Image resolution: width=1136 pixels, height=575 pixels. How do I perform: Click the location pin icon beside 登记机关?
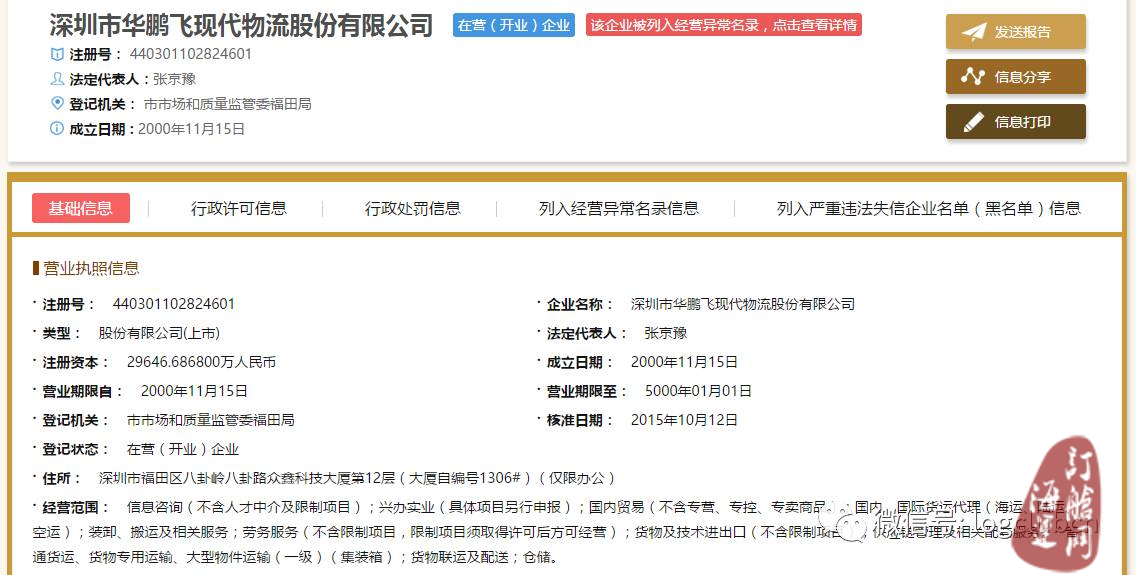click(57, 104)
